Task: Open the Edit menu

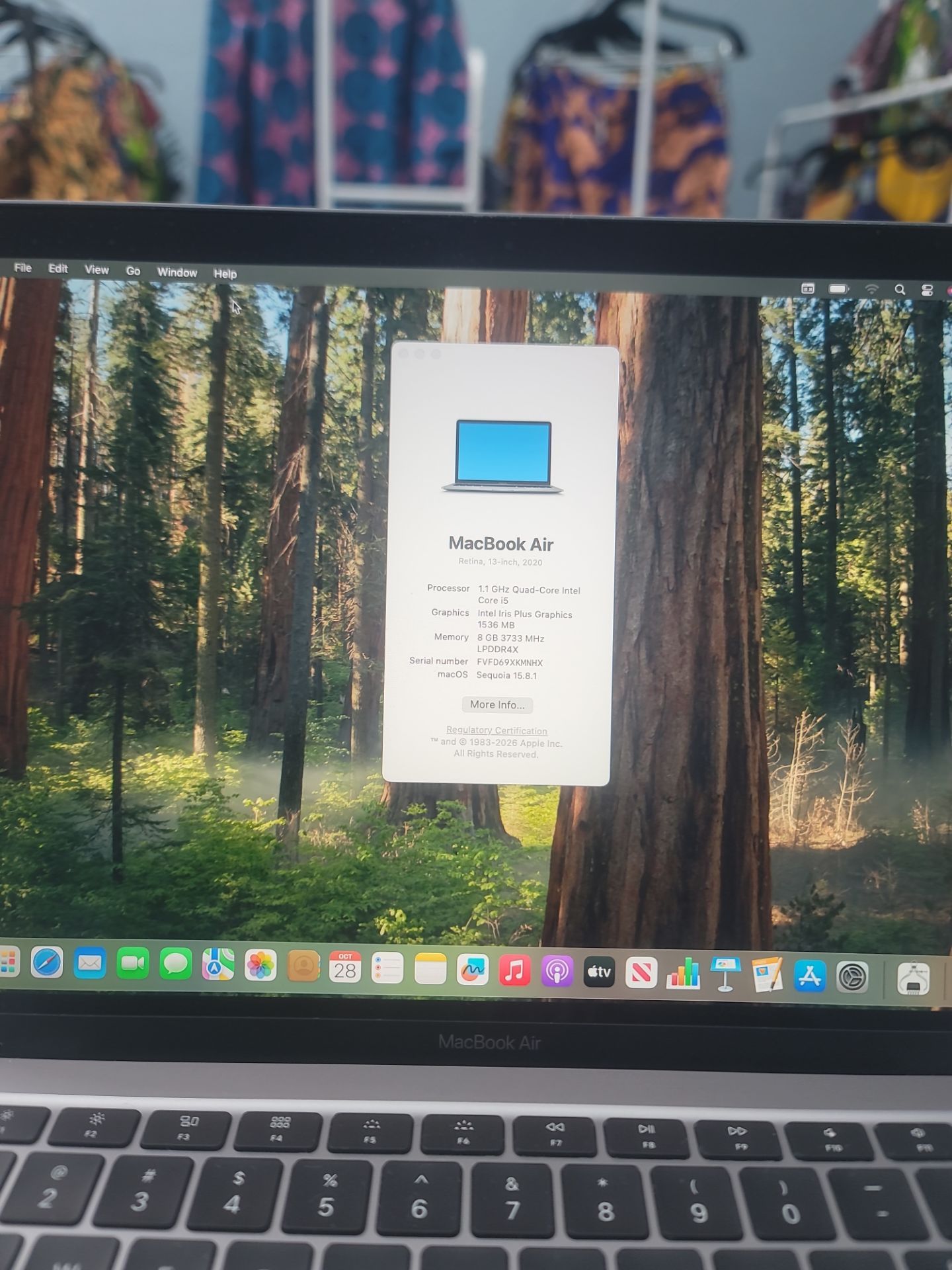Action: (58, 269)
